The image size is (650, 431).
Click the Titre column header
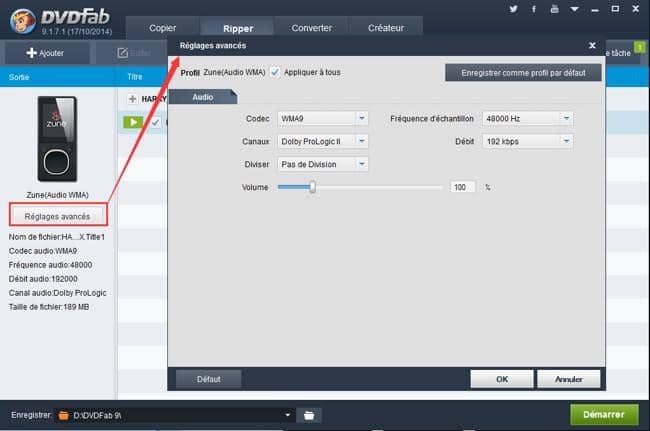(x=135, y=77)
